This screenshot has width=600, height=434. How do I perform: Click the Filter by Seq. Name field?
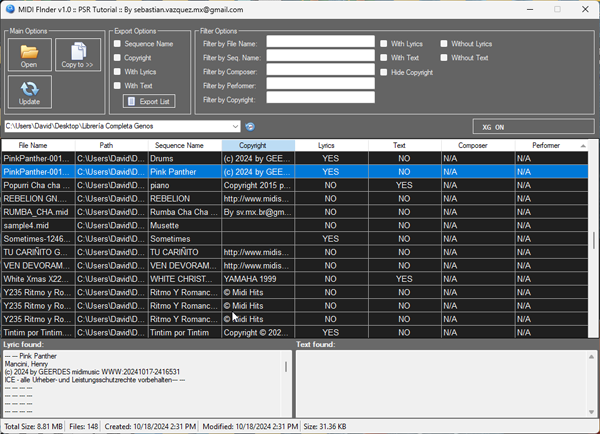coord(321,55)
